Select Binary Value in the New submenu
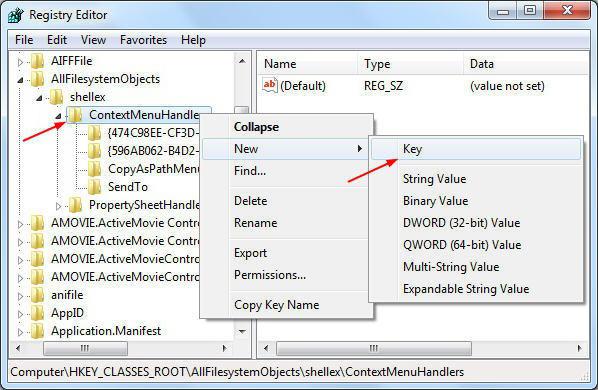 click(x=476, y=201)
